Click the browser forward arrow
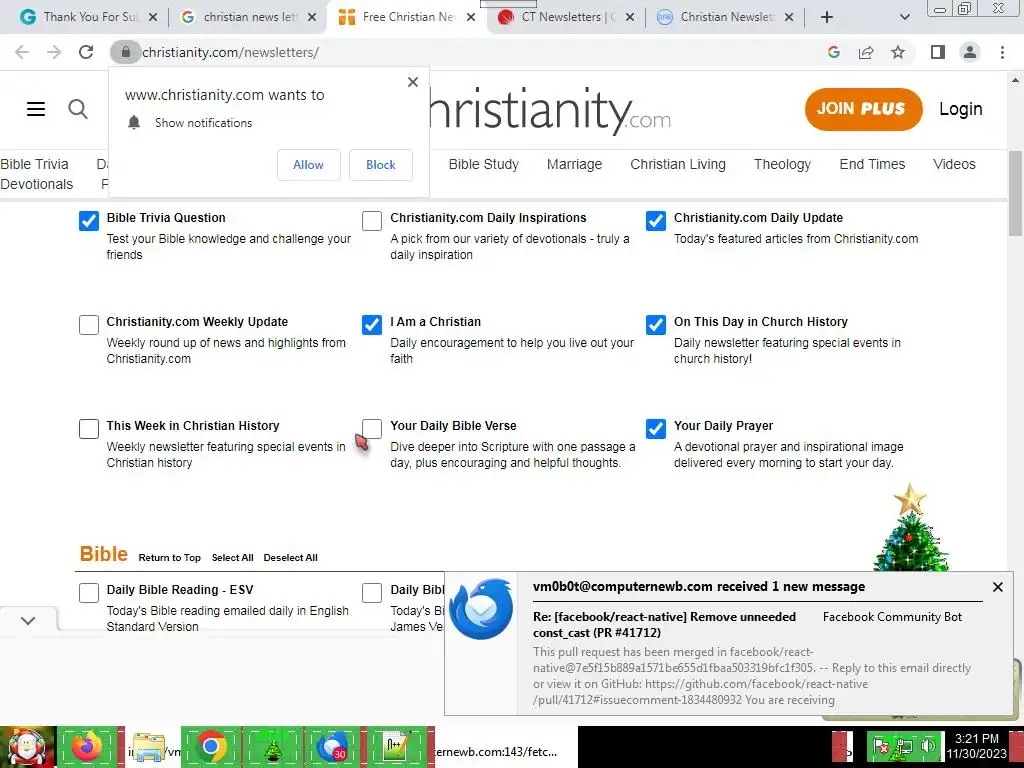Viewport: 1024px width, 768px height. pyautogui.click(x=54, y=52)
